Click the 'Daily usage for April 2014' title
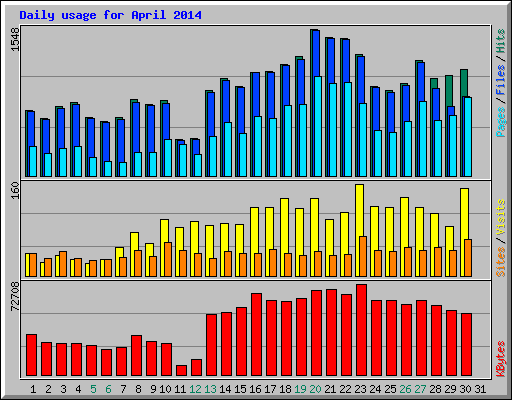The width and height of the screenshot is (512, 400). (x=110, y=15)
